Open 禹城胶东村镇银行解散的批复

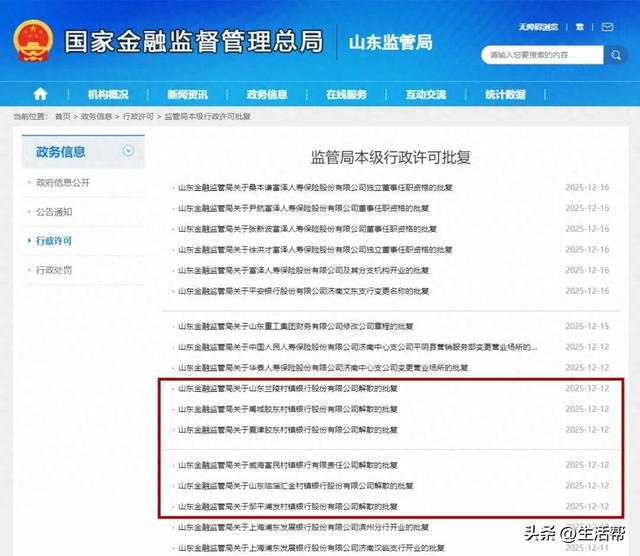(x=288, y=409)
